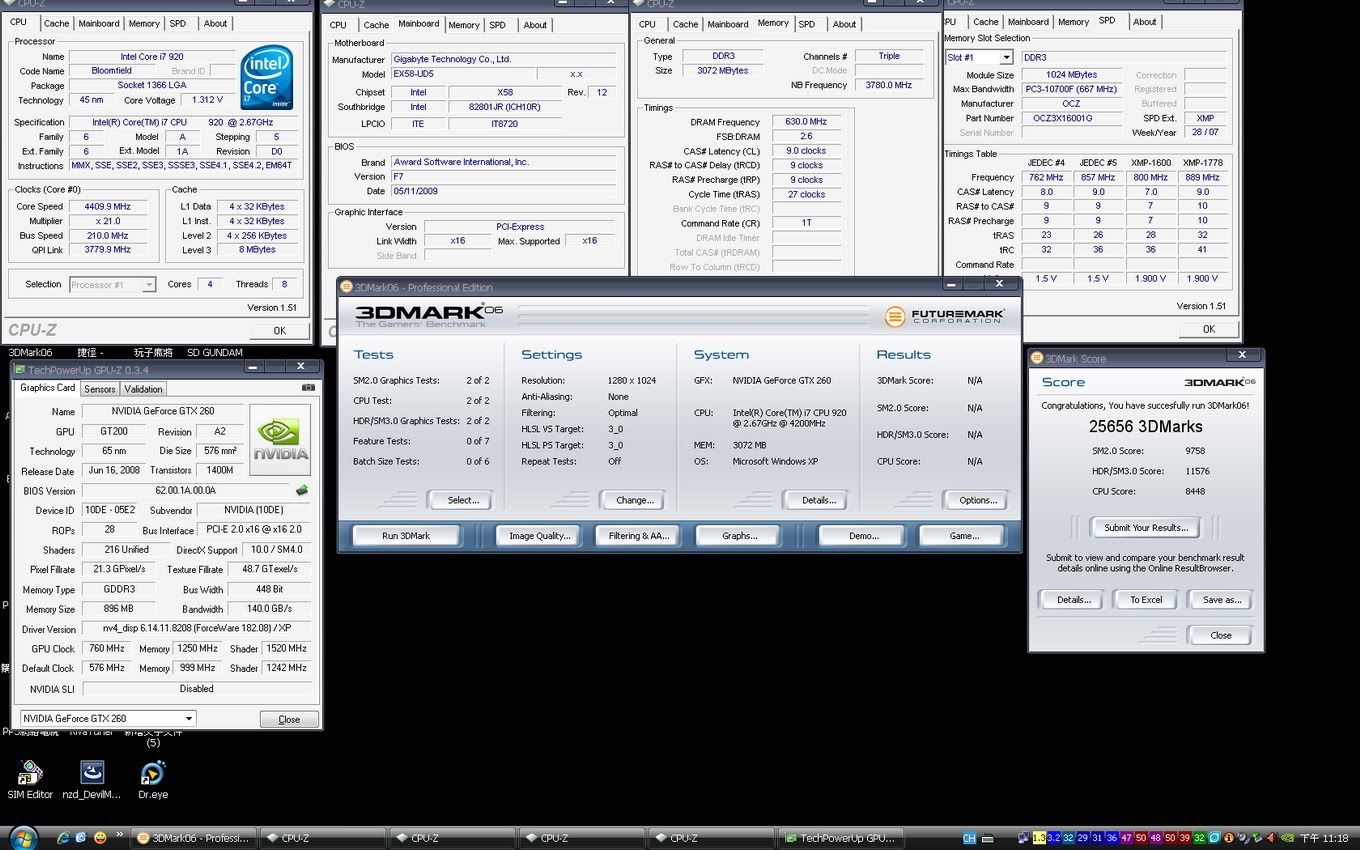Open the memory Slot #1 dropdown
This screenshot has width=1360, height=850.
click(1006, 58)
